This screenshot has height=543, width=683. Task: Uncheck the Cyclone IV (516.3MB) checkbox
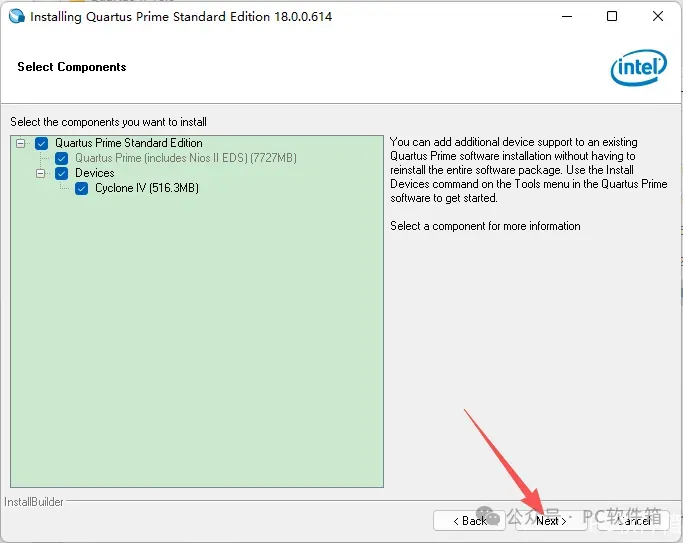click(81, 189)
